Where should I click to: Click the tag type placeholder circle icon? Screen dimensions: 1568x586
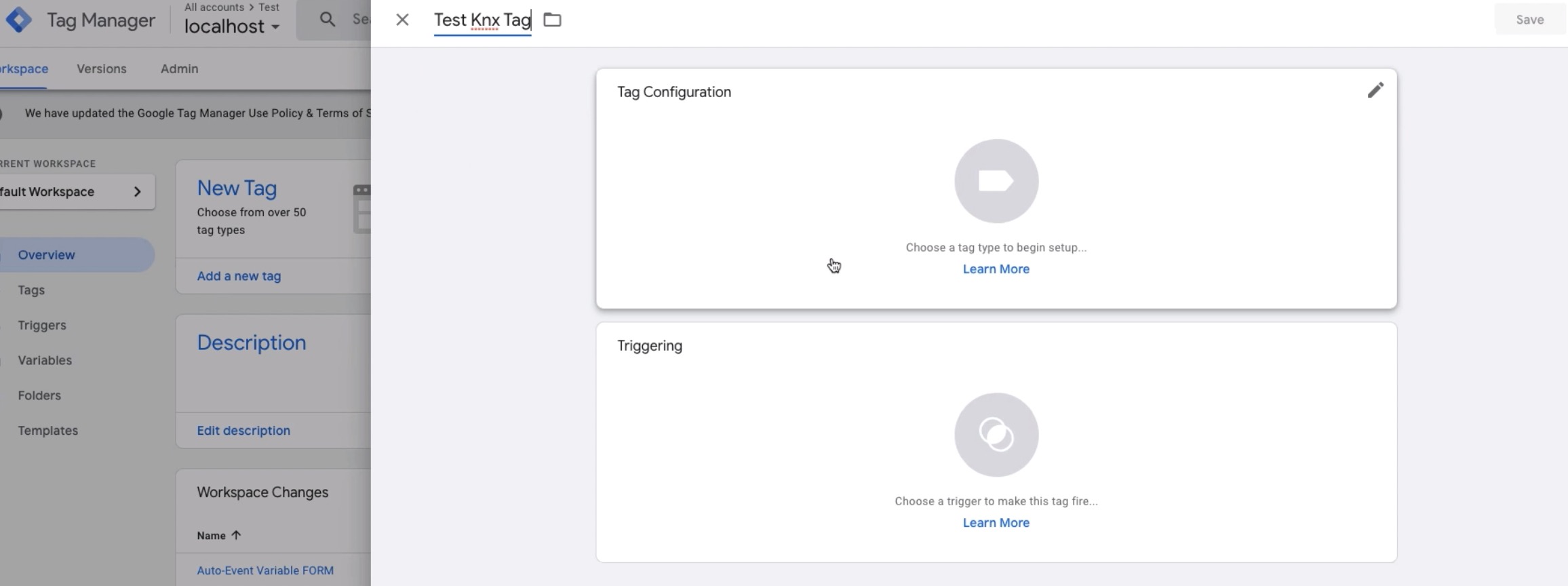pyautogui.click(x=996, y=181)
